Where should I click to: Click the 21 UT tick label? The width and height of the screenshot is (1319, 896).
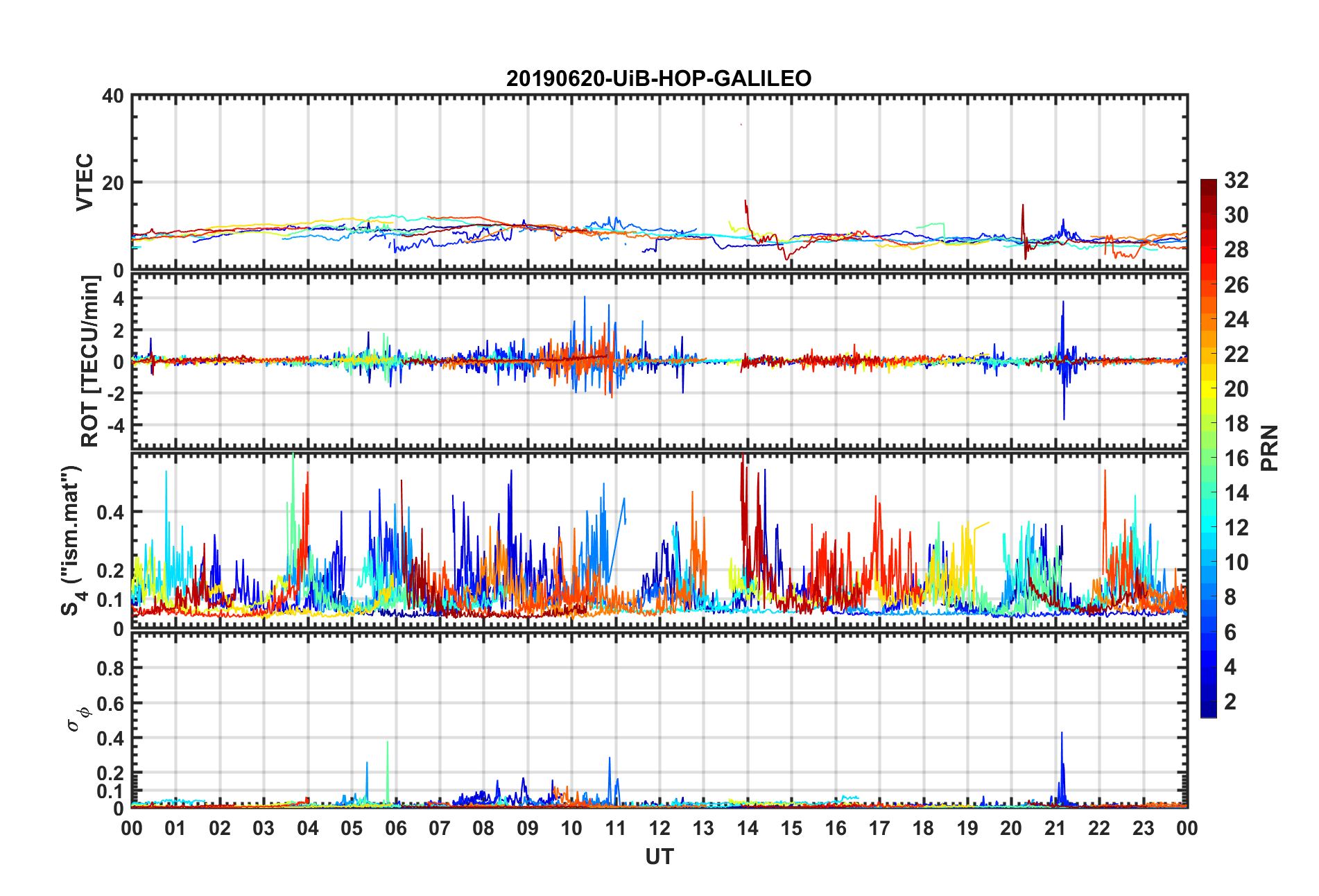pyautogui.click(x=1055, y=829)
